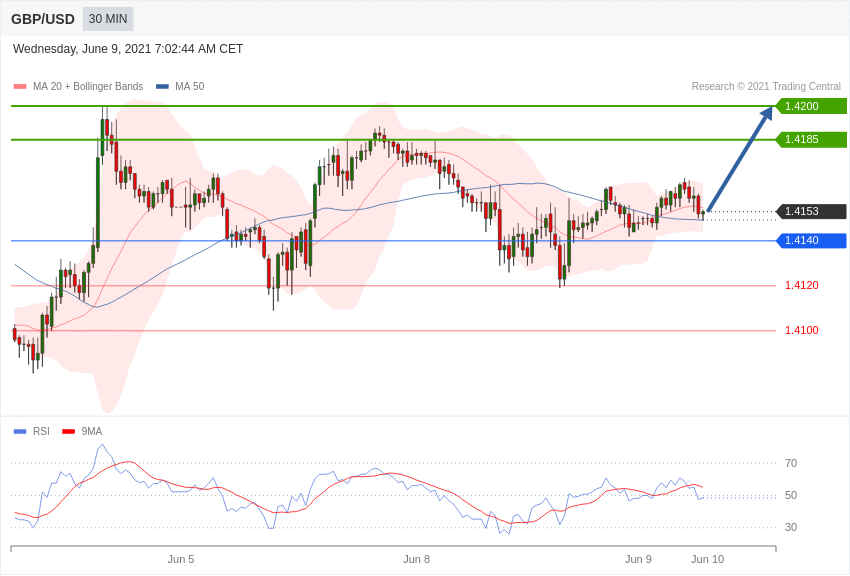Click the RSI 70 axis value
Viewport: 850px width, 576px height.
(x=791, y=463)
